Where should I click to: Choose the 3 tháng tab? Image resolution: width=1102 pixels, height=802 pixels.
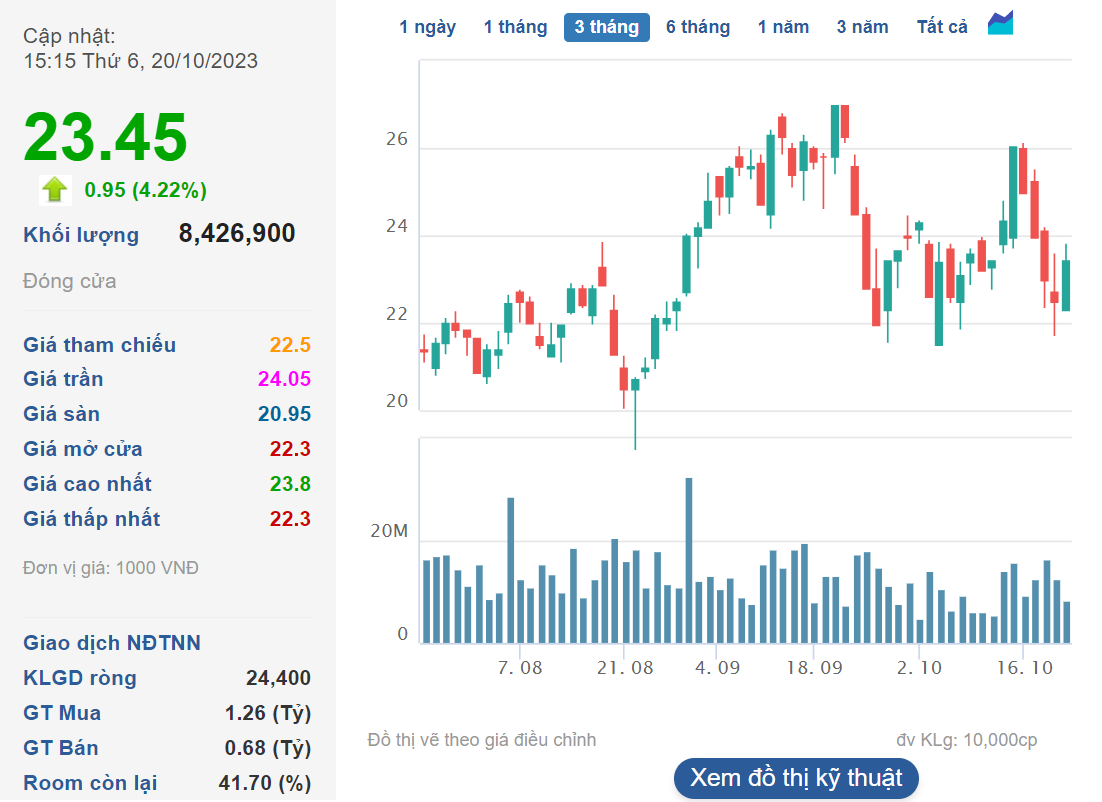(606, 27)
